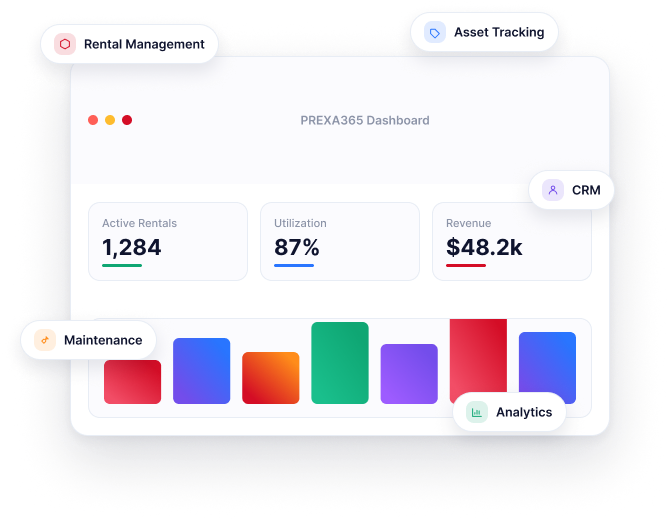Select the CRM label text

586,190
